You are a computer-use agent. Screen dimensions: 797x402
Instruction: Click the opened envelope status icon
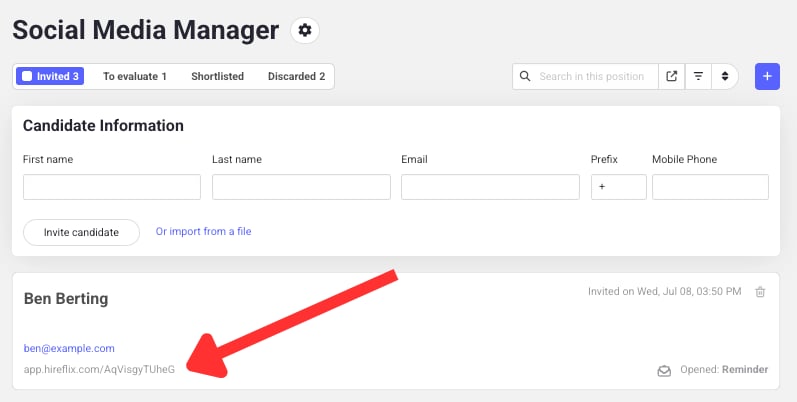(x=664, y=370)
